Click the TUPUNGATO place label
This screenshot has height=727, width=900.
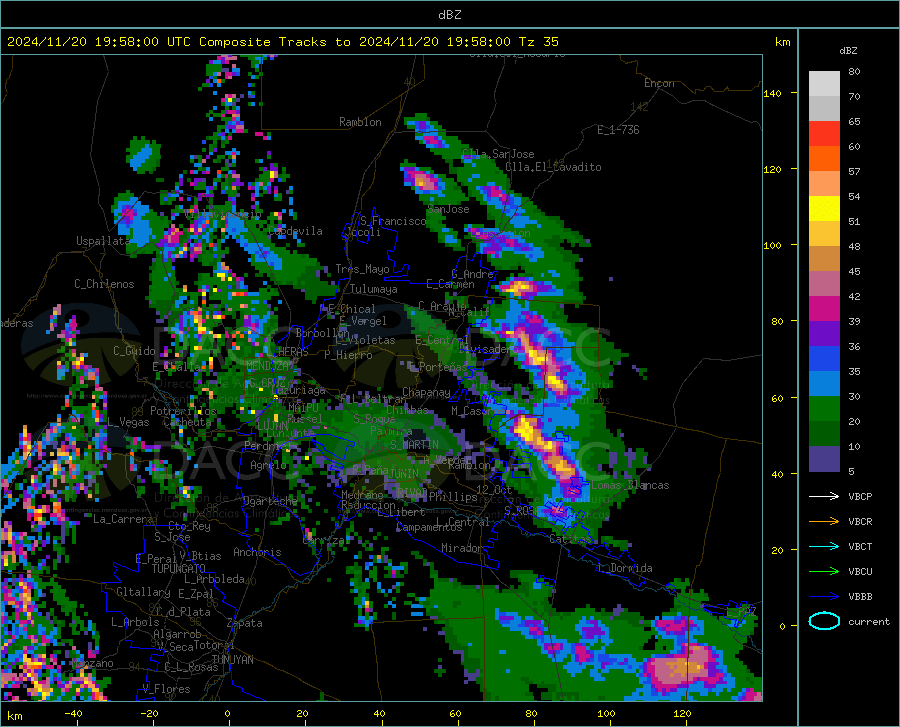coord(179,569)
